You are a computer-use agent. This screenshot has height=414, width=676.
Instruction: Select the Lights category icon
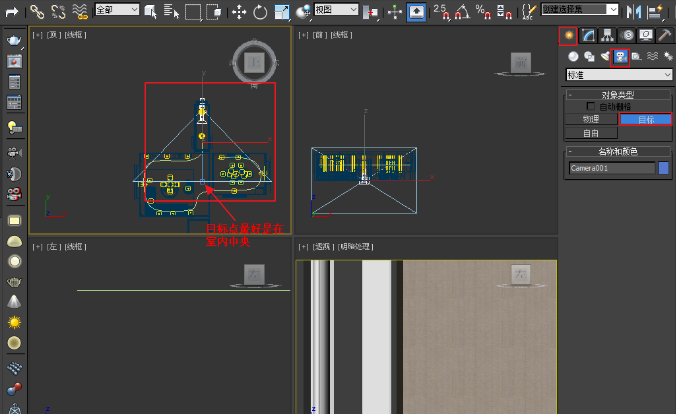tap(604, 56)
